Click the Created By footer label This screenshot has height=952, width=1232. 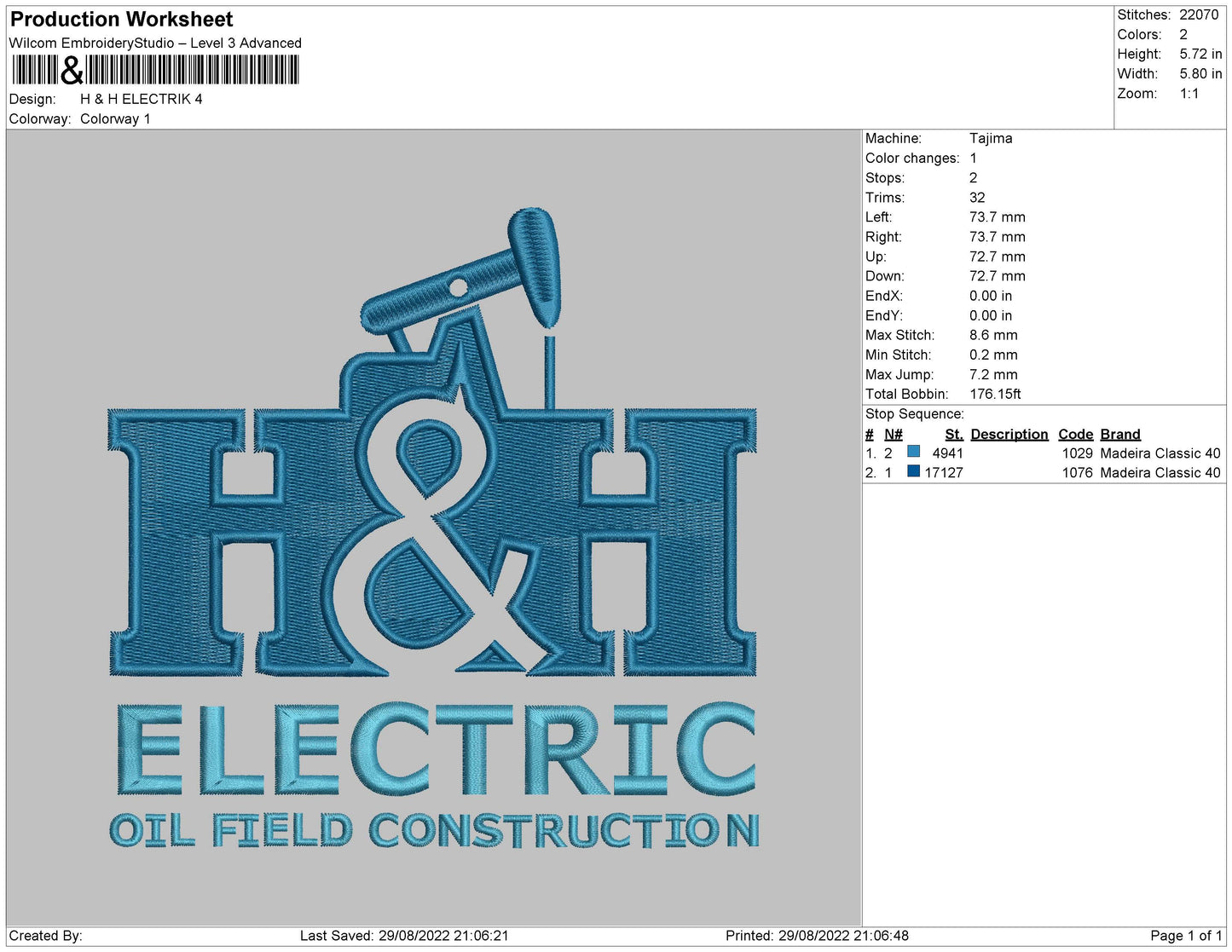[45, 936]
